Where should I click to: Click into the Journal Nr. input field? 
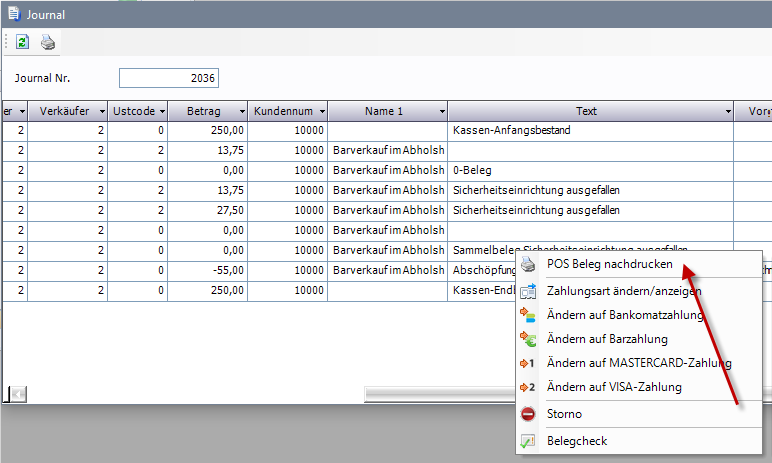168,78
